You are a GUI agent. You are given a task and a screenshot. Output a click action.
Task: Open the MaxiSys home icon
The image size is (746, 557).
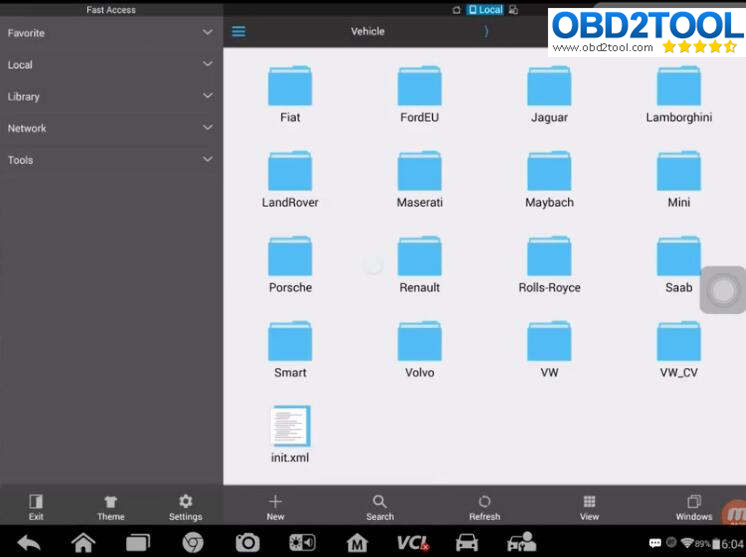point(357,543)
